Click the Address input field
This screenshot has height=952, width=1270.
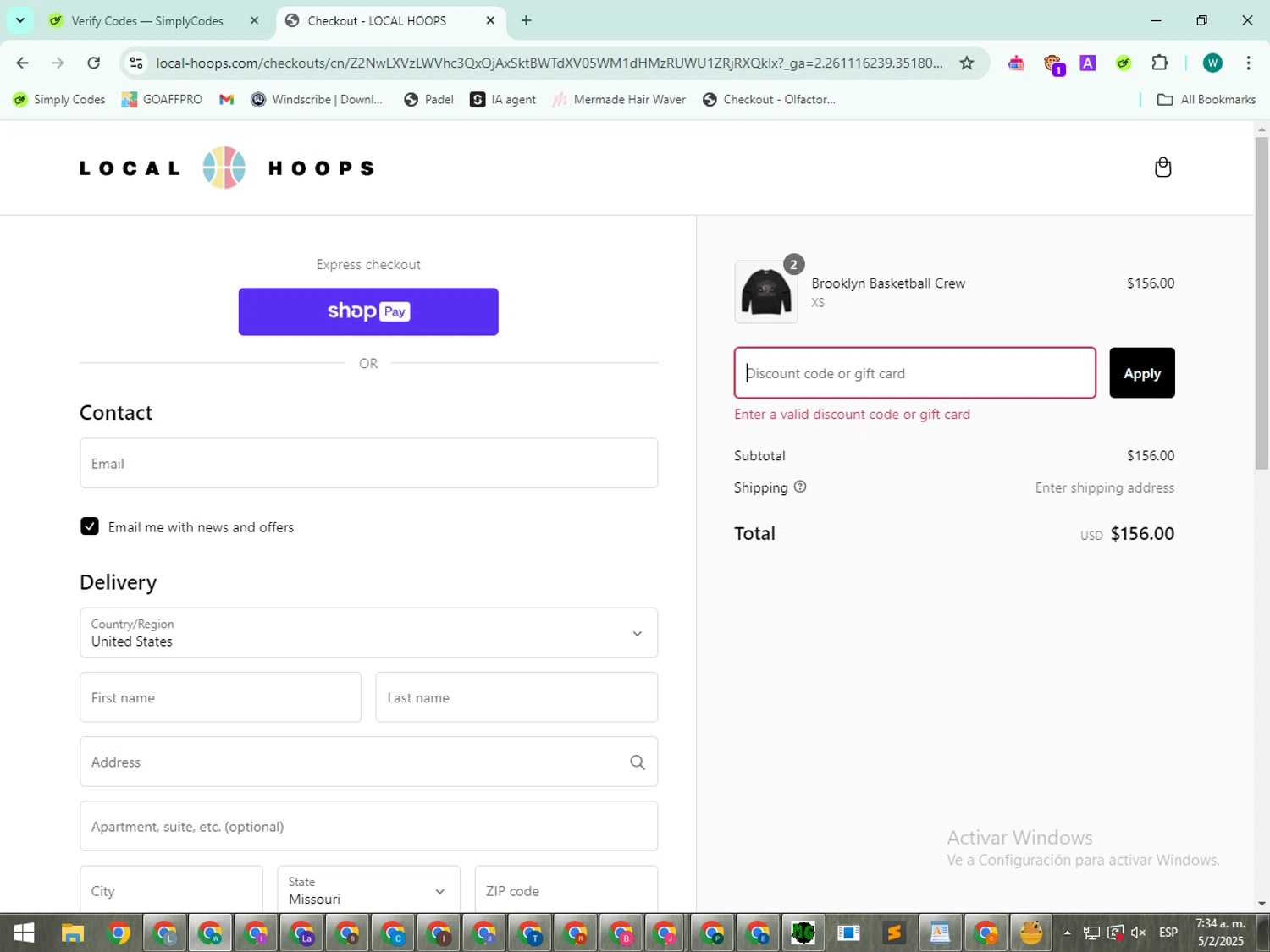coord(368,762)
